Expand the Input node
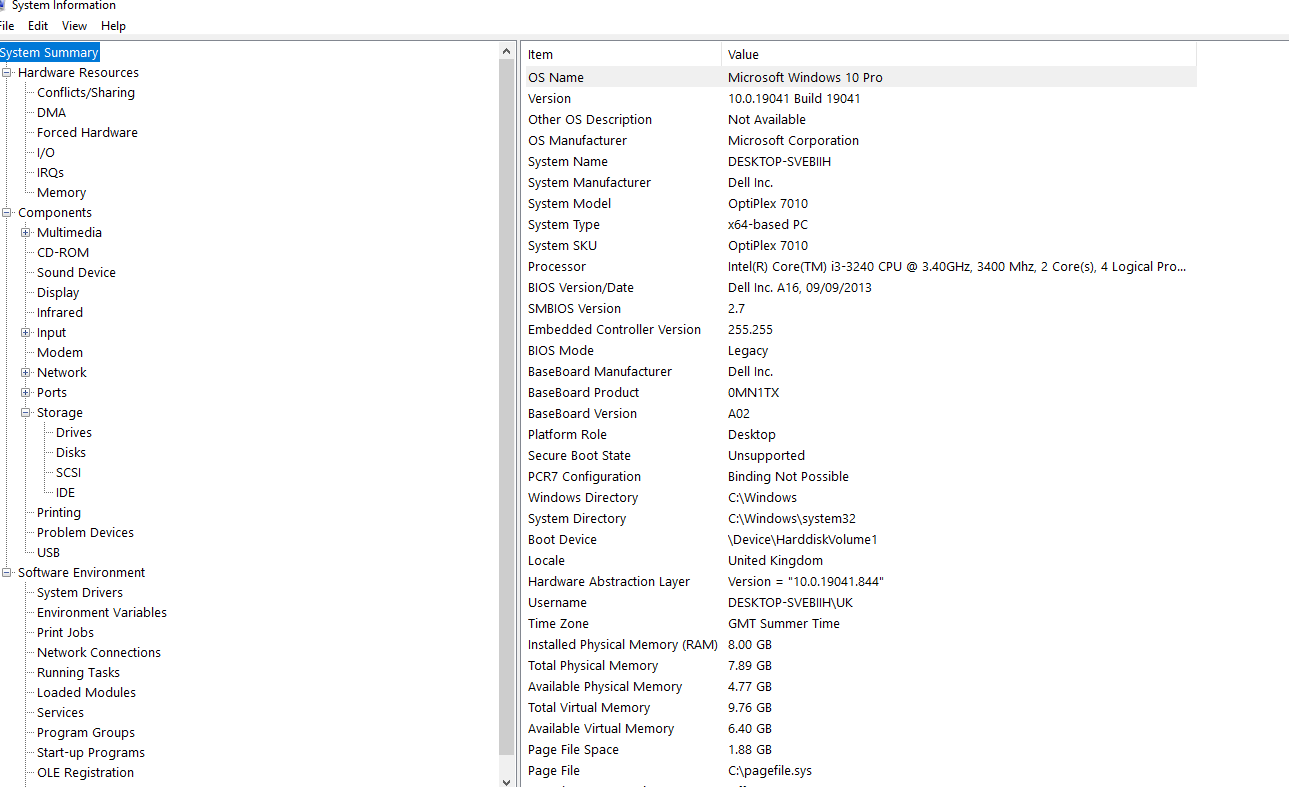Image resolution: width=1289 pixels, height=787 pixels. pyautogui.click(x=26, y=332)
